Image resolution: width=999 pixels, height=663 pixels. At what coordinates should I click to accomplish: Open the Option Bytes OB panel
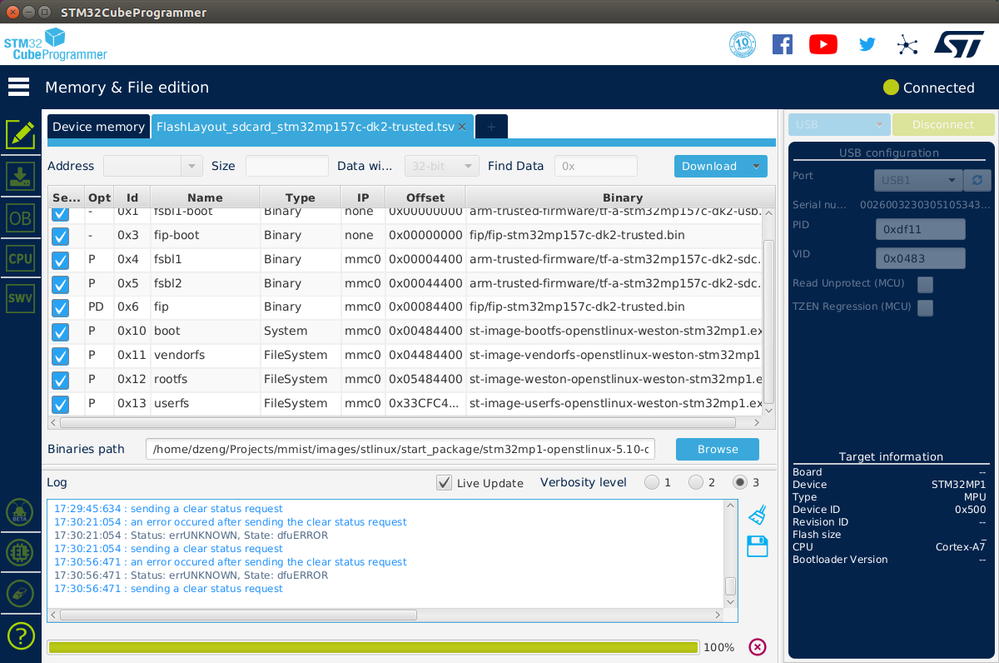coord(20,218)
